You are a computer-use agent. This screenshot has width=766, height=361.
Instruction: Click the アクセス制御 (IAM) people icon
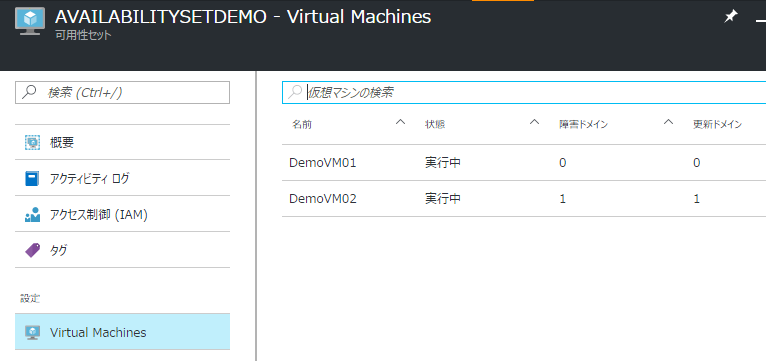32,214
